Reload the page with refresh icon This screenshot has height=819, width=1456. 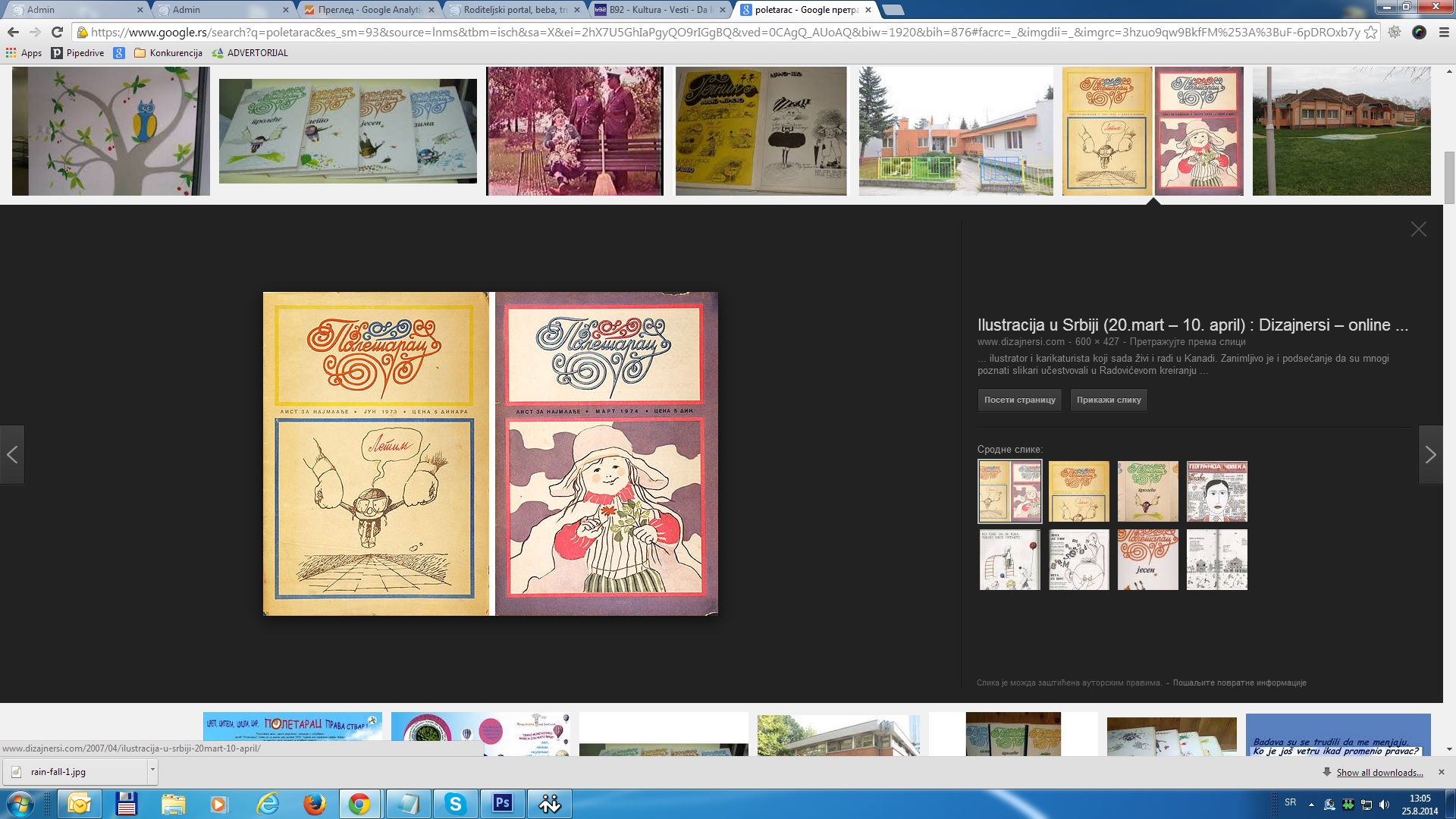click(57, 32)
